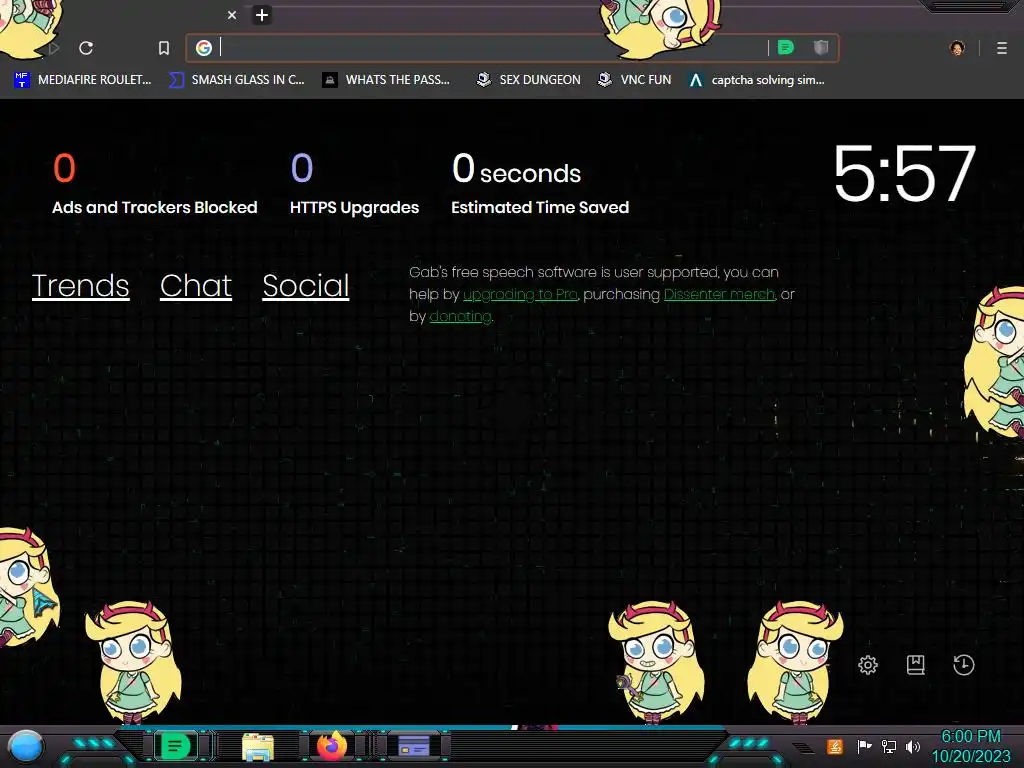Open the green Dissenter comments icon
Screen dimensions: 1024x768
point(786,47)
